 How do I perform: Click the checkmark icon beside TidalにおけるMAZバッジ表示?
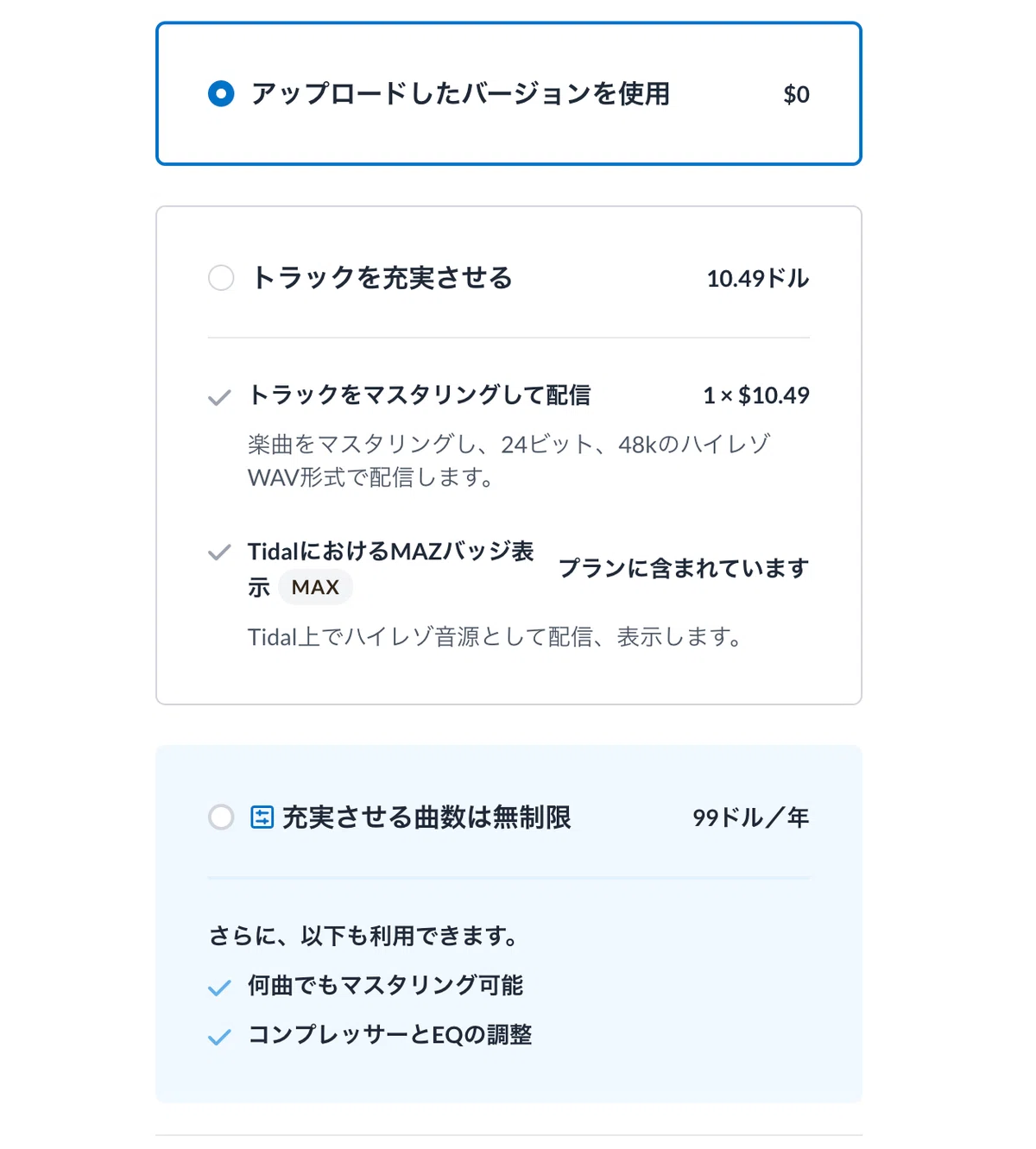219,552
